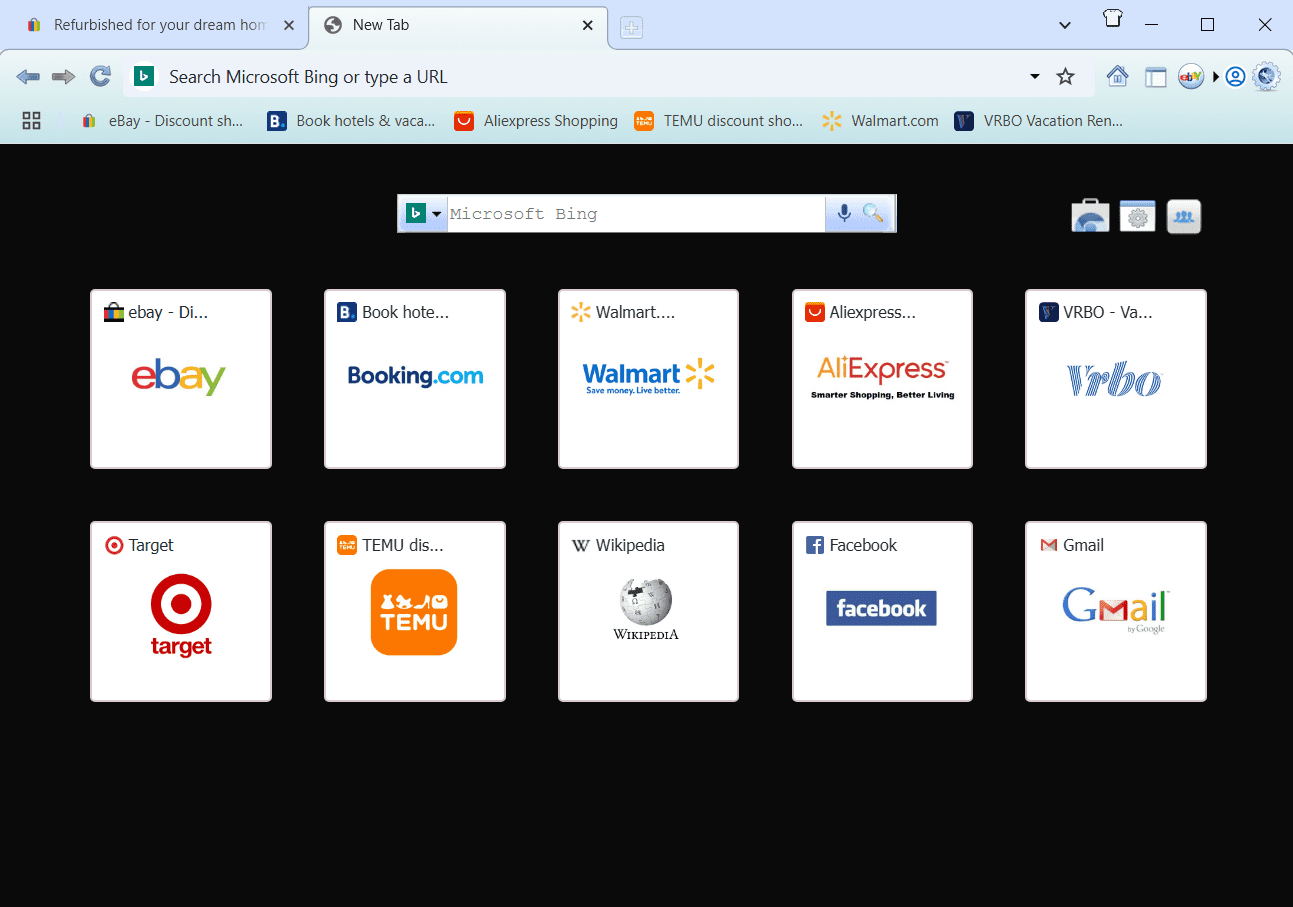Open the AliExpress speed dial tile
Viewport: 1293px width, 907px height.
tap(882, 379)
